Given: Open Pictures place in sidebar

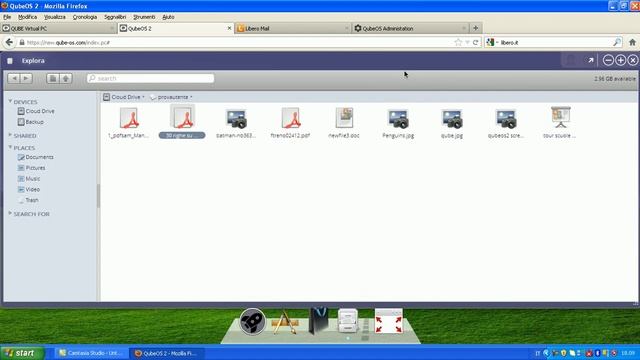Looking at the screenshot, I should [31, 168].
